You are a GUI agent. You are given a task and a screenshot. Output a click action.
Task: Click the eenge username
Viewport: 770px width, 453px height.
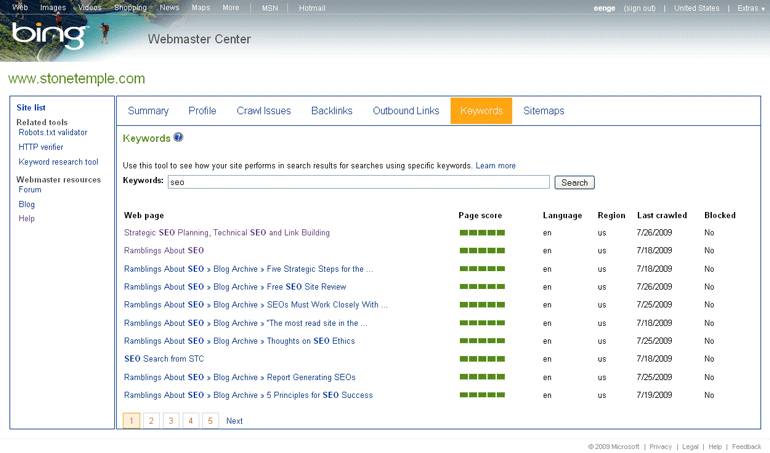coord(605,8)
